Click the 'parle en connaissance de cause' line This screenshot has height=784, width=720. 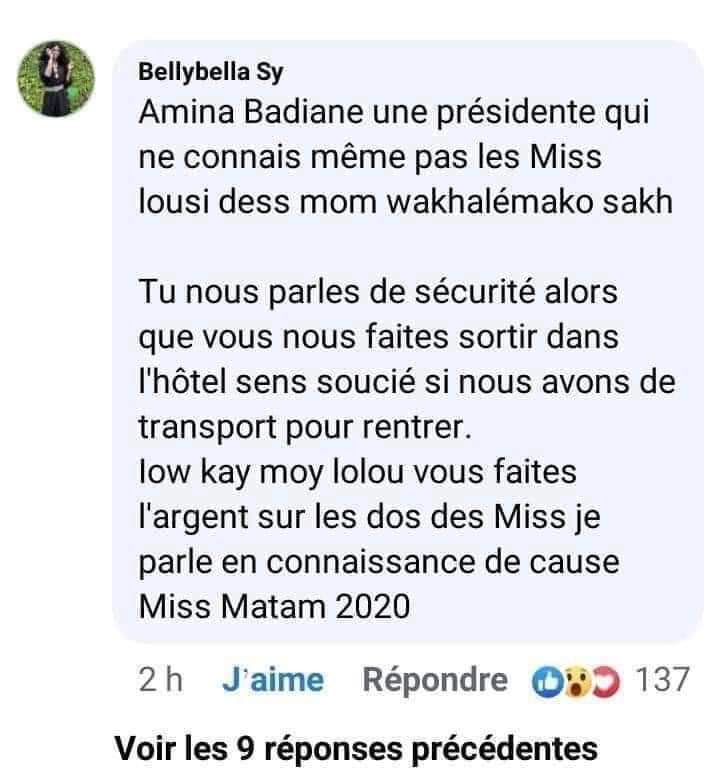(377, 560)
